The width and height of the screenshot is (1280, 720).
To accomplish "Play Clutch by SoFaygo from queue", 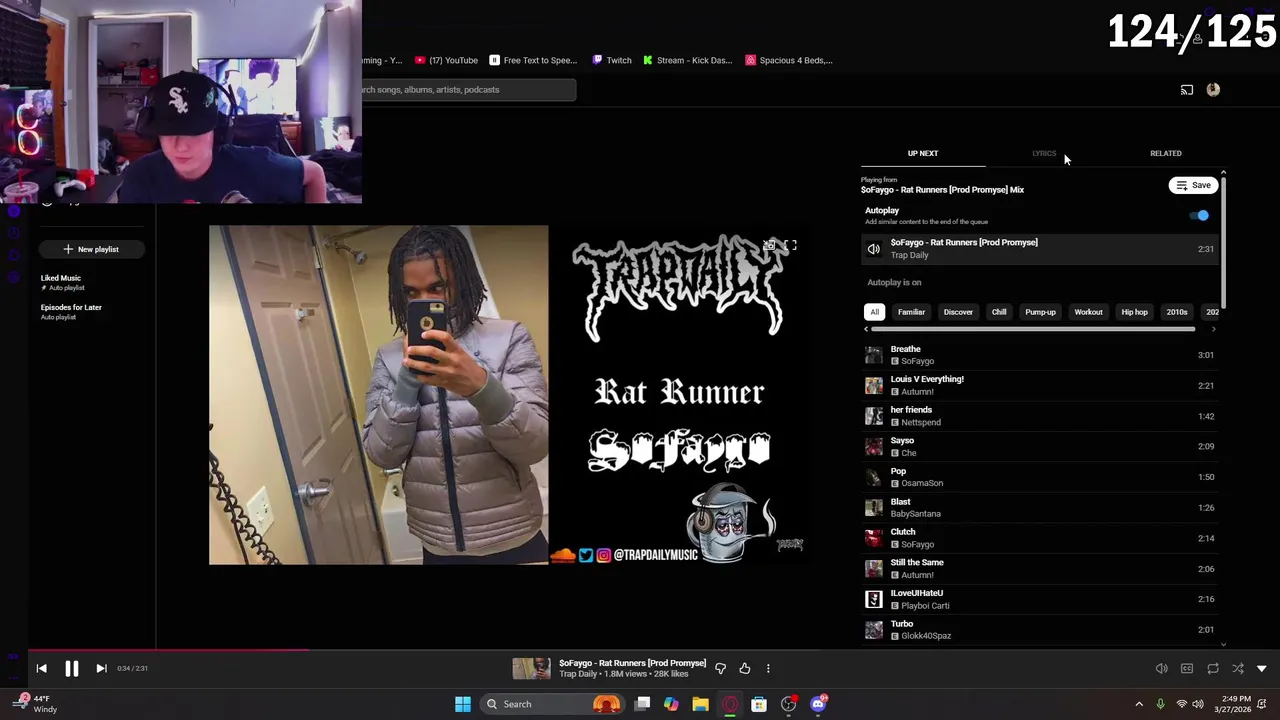I will (1040, 538).
